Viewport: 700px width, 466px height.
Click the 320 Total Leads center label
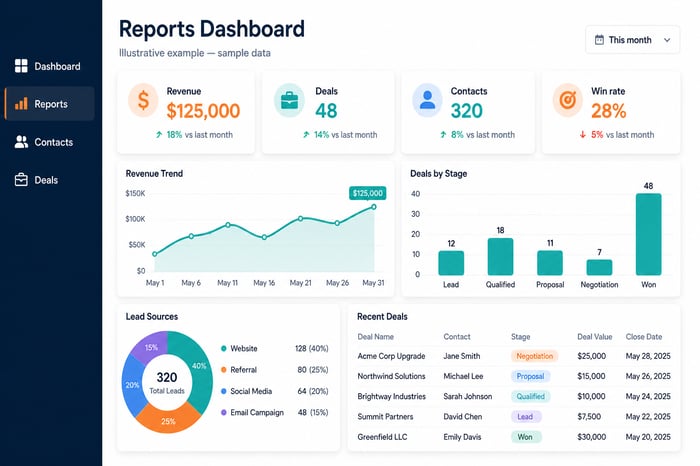[167, 383]
